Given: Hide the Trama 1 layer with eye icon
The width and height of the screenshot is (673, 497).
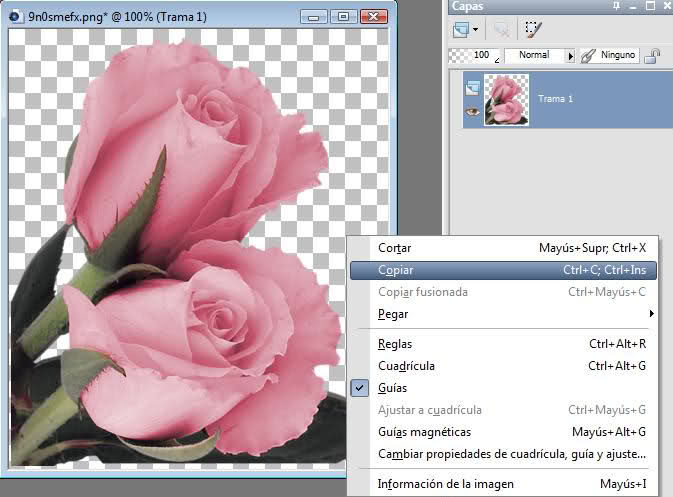Looking at the screenshot, I should tap(473, 112).
